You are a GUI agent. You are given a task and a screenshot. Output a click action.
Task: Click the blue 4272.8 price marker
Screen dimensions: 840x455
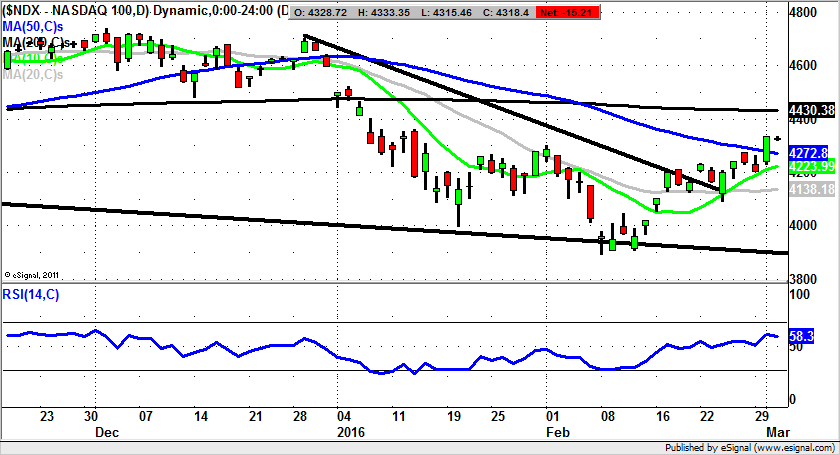click(808, 153)
